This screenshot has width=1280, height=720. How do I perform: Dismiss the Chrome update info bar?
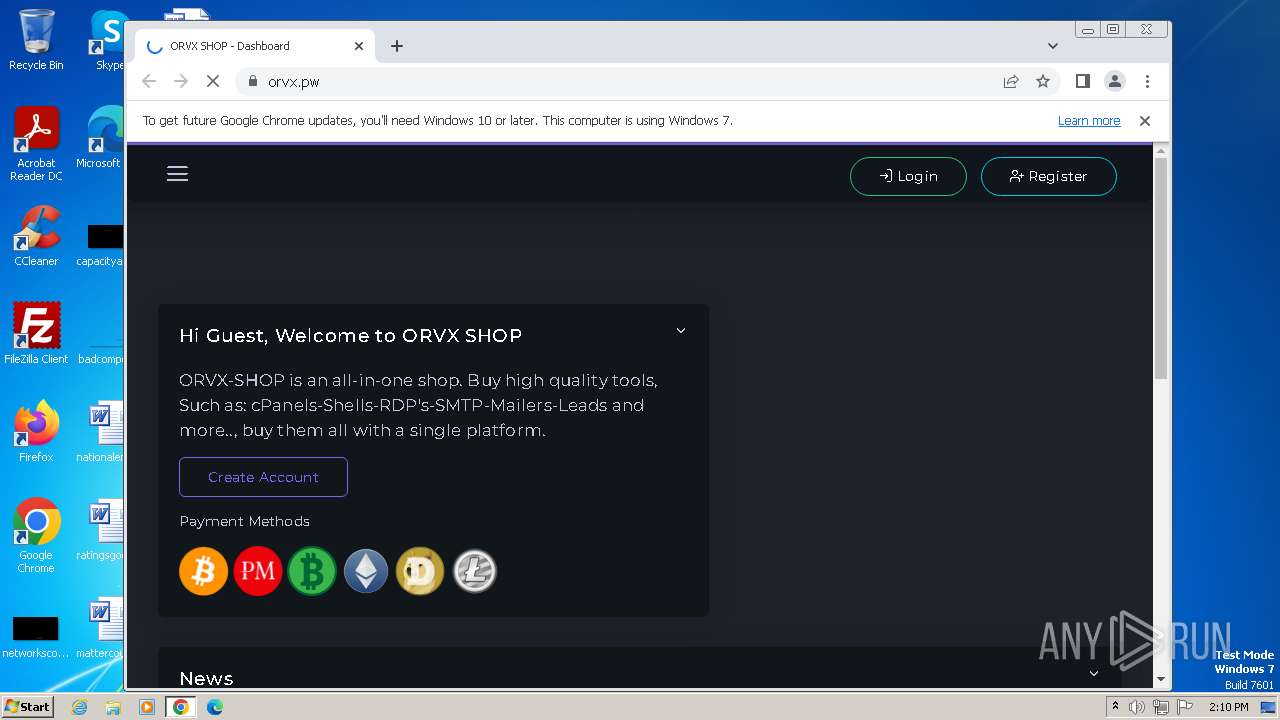point(1145,121)
